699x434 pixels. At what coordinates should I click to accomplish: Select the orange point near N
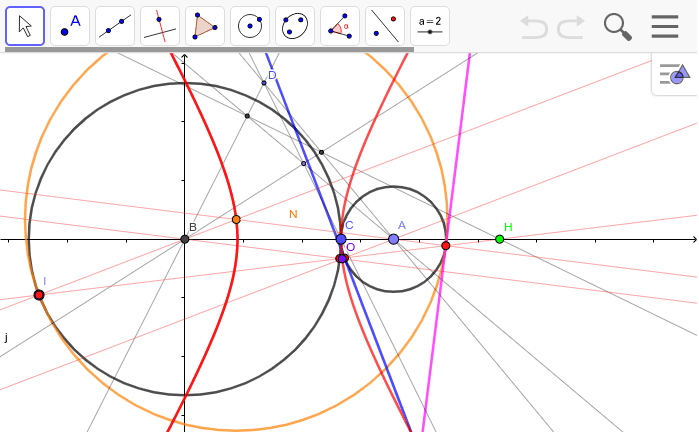236,219
